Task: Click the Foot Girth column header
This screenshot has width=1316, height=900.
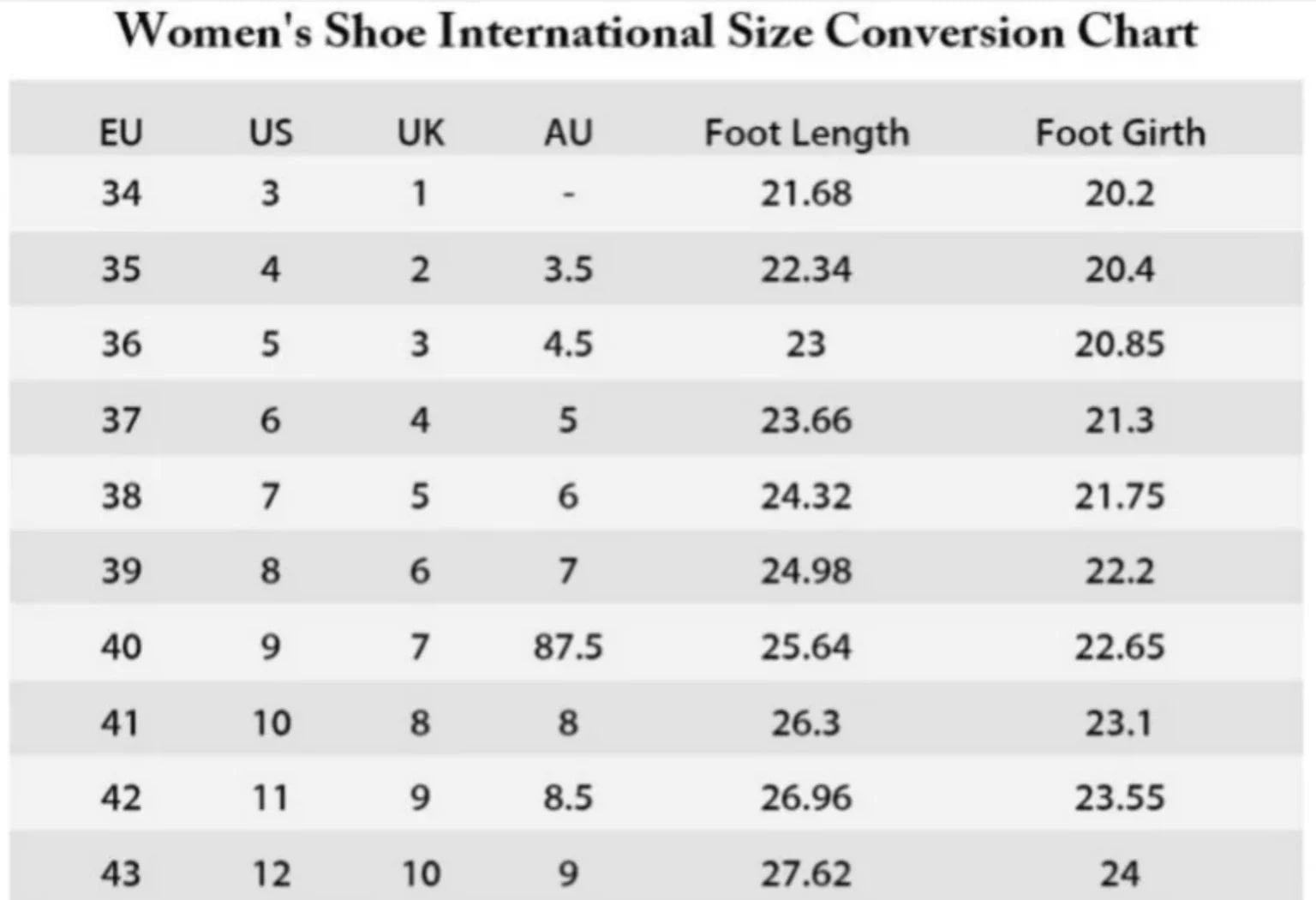Action: click(1120, 133)
